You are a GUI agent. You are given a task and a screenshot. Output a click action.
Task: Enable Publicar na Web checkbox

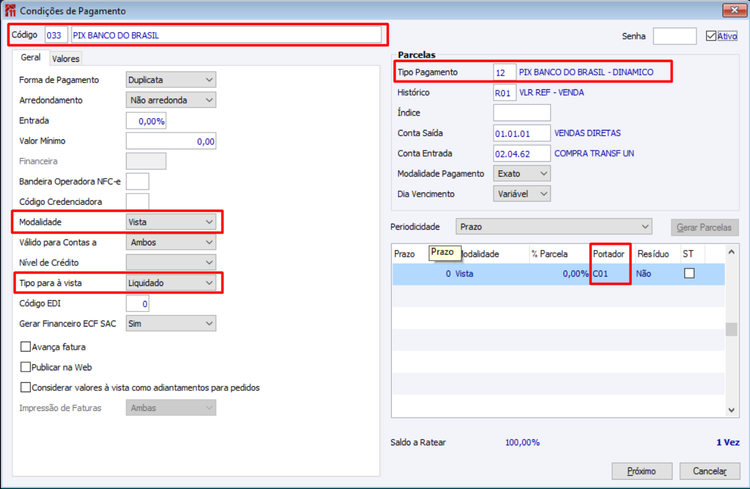pyautogui.click(x=25, y=367)
